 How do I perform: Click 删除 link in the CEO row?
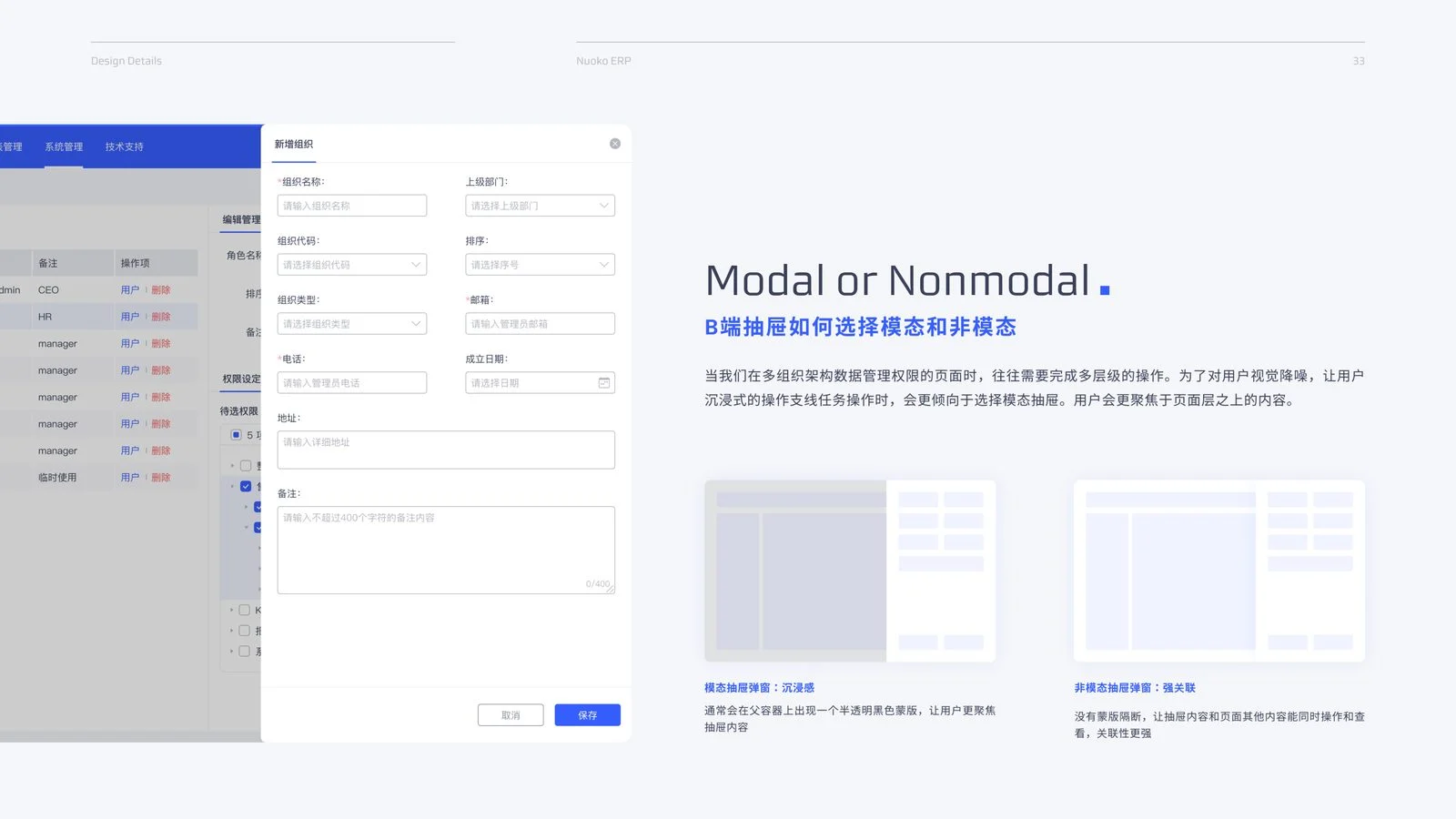161,290
